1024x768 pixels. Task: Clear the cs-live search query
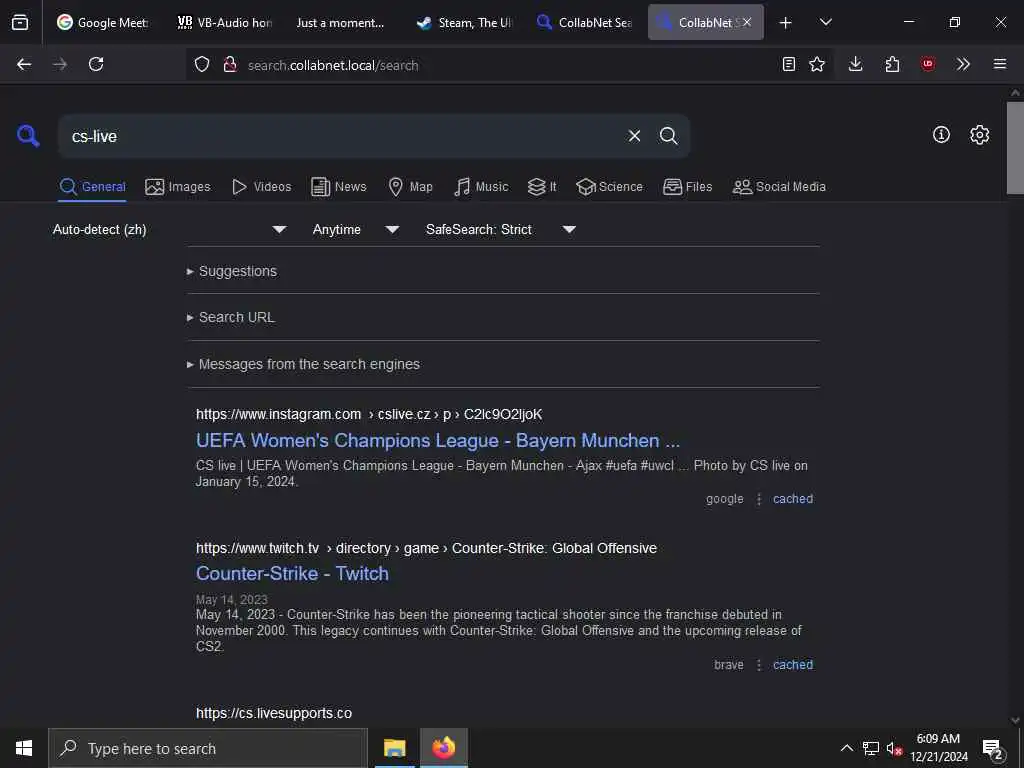634,136
